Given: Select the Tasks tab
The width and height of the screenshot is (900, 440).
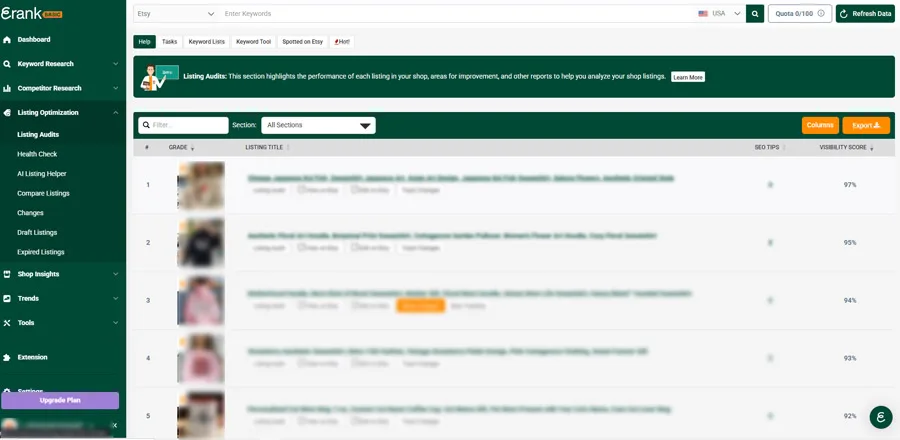Looking at the screenshot, I should pyautogui.click(x=169, y=42).
